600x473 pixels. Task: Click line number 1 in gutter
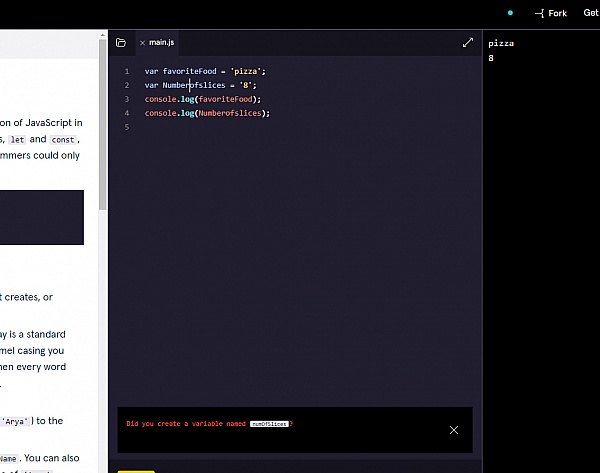click(x=127, y=71)
